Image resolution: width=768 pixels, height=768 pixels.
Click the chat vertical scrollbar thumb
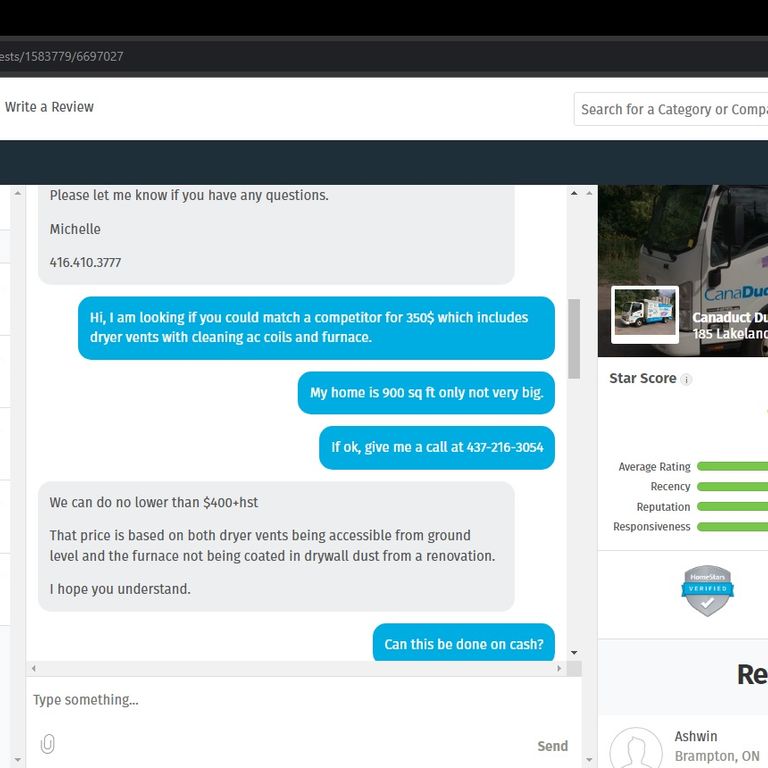574,338
